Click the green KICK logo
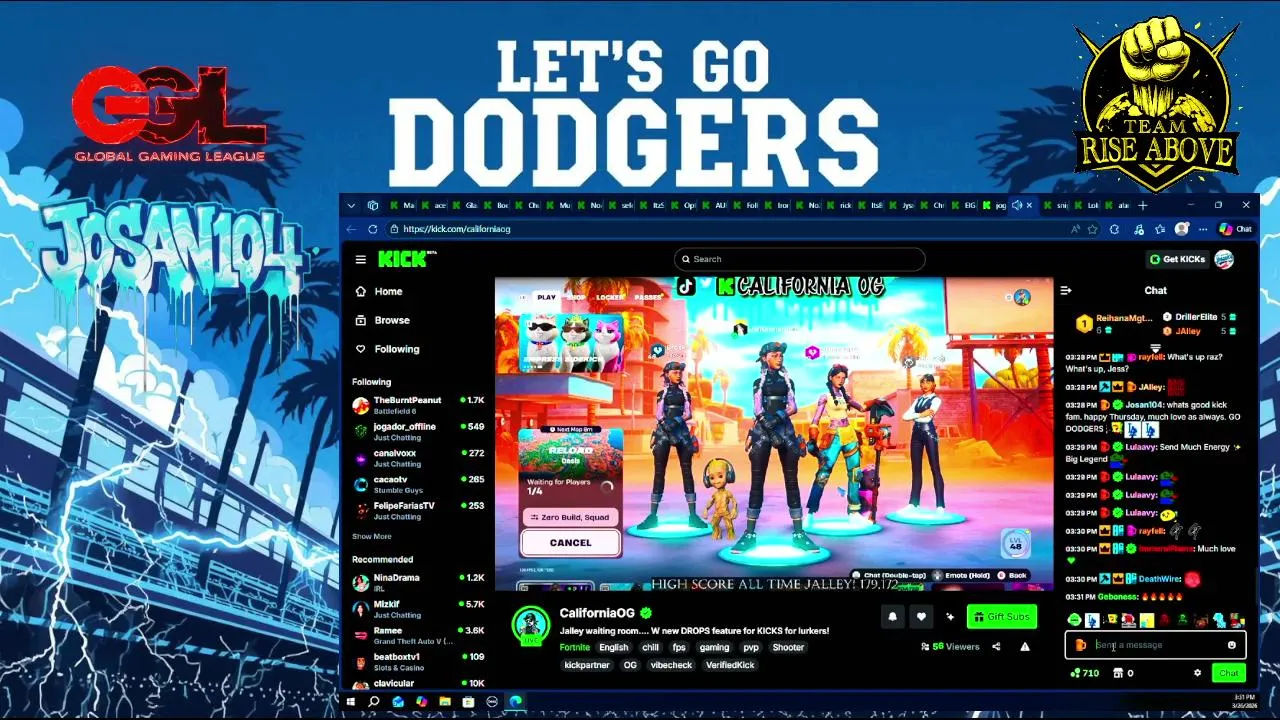 tap(406, 259)
